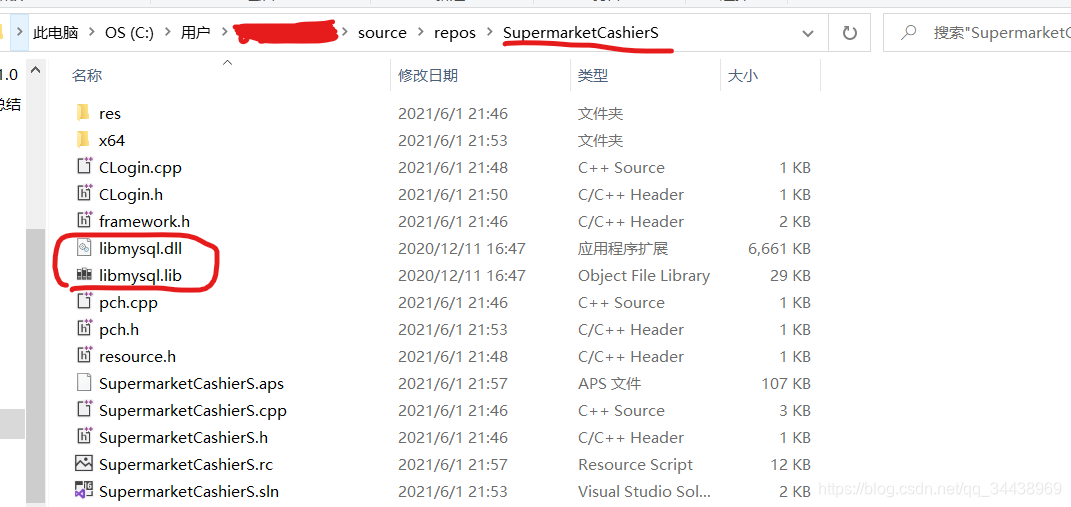Sort by the 名称 column header
This screenshot has height=507, width=1071.
87,75
